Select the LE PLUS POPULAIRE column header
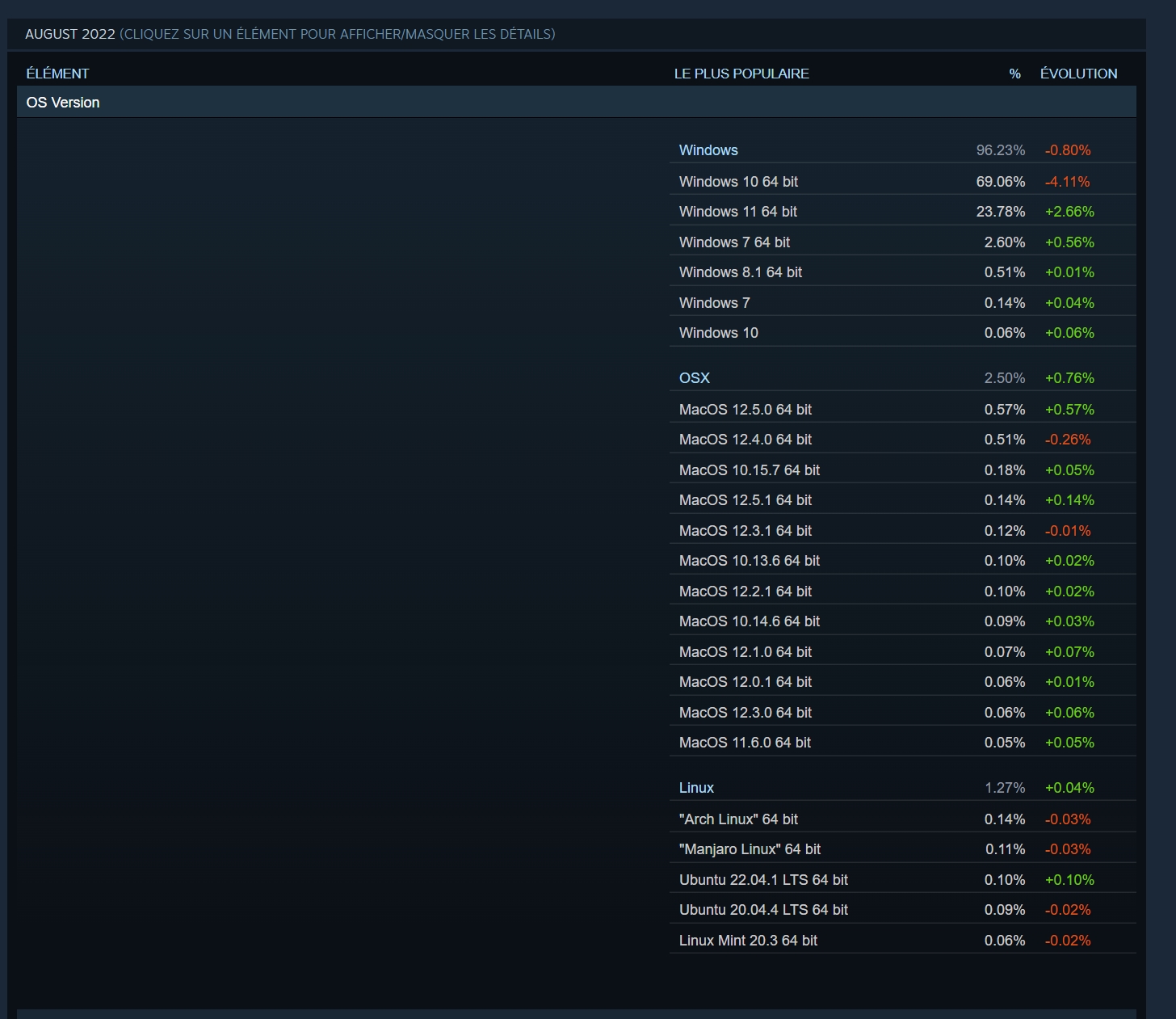1176x1019 pixels. (x=741, y=74)
